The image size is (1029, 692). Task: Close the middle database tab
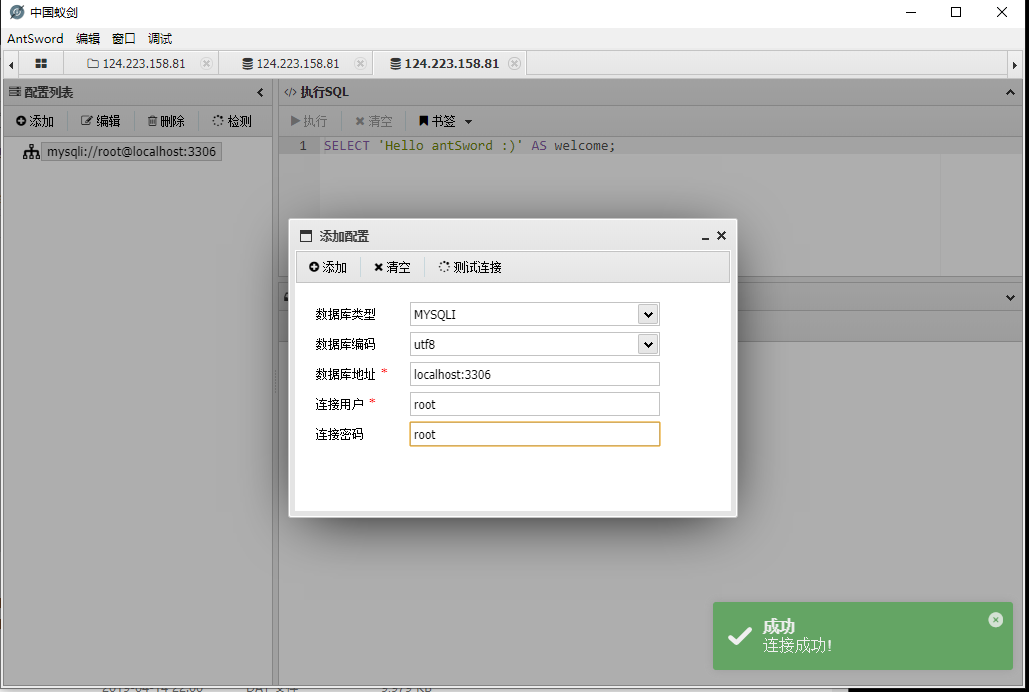coord(360,64)
